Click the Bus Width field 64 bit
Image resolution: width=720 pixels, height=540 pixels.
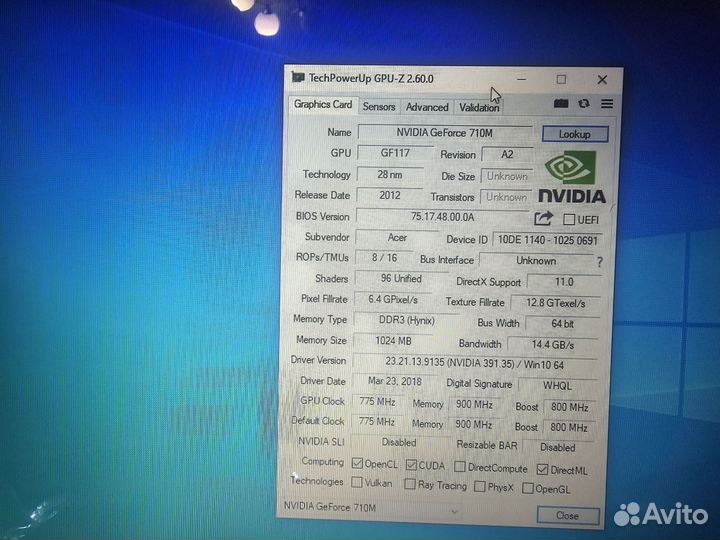(562, 324)
